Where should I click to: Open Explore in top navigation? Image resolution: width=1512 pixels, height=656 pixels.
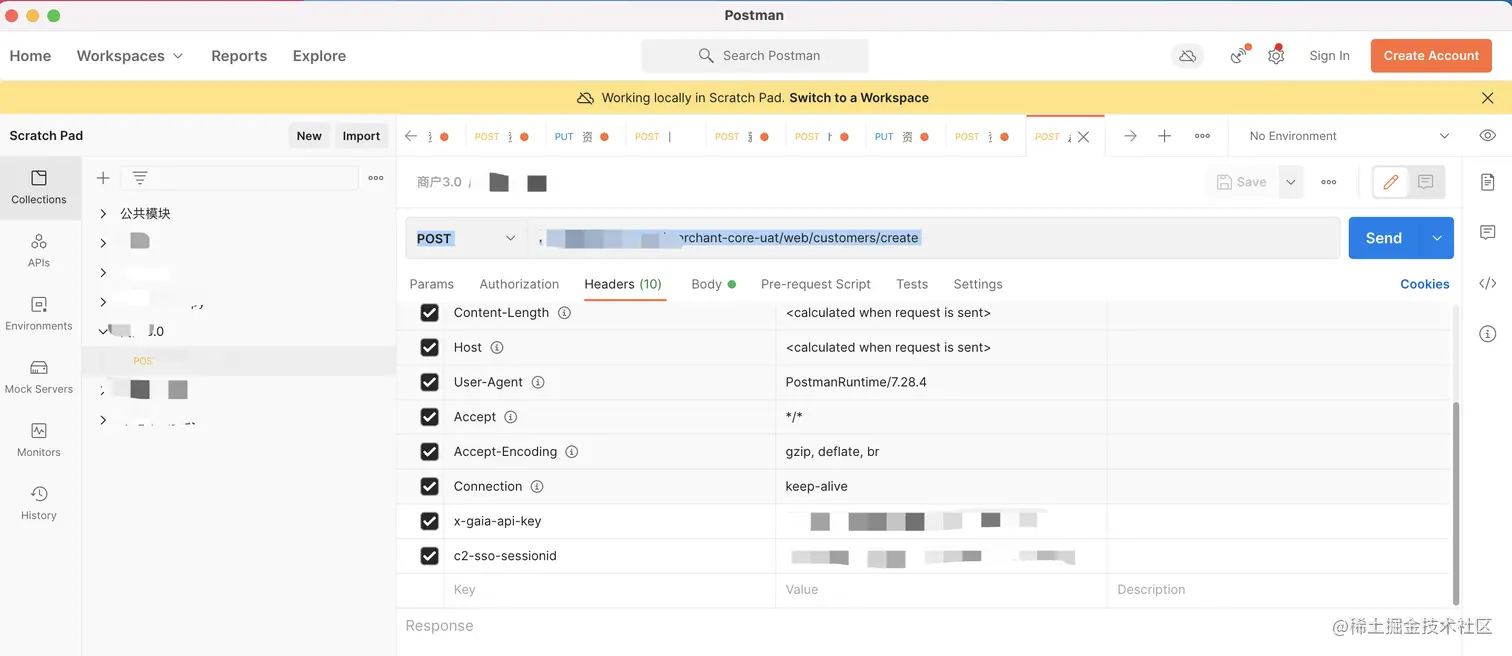point(319,56)
